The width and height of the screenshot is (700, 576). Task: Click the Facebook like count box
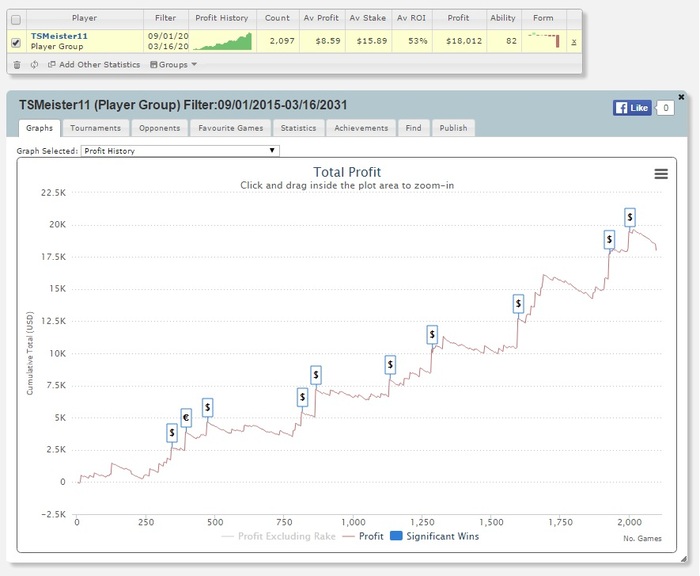coord(666,108)
